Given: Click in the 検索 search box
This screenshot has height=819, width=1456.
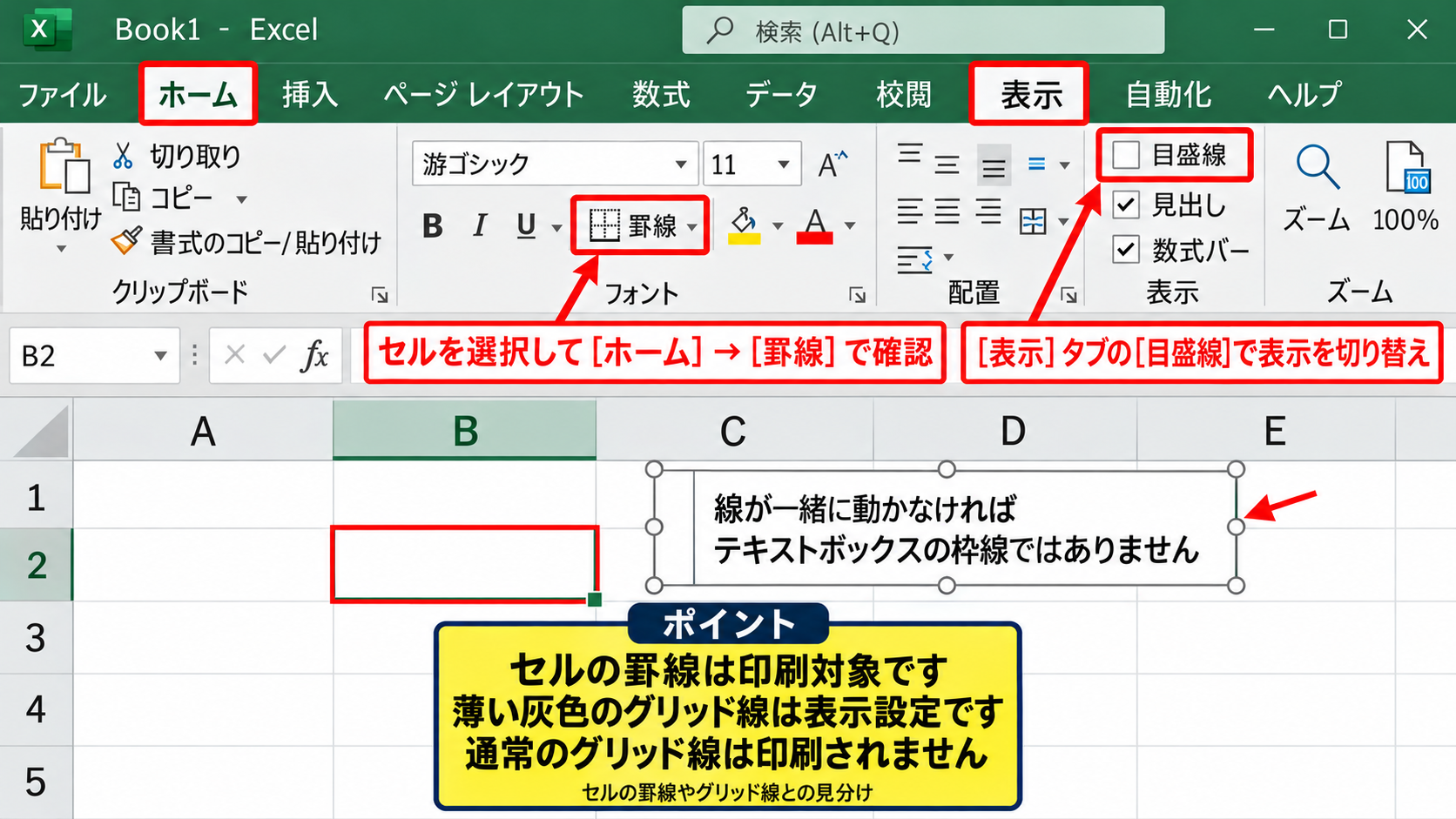Looking at the screenshot, I should tap(923, 30).
